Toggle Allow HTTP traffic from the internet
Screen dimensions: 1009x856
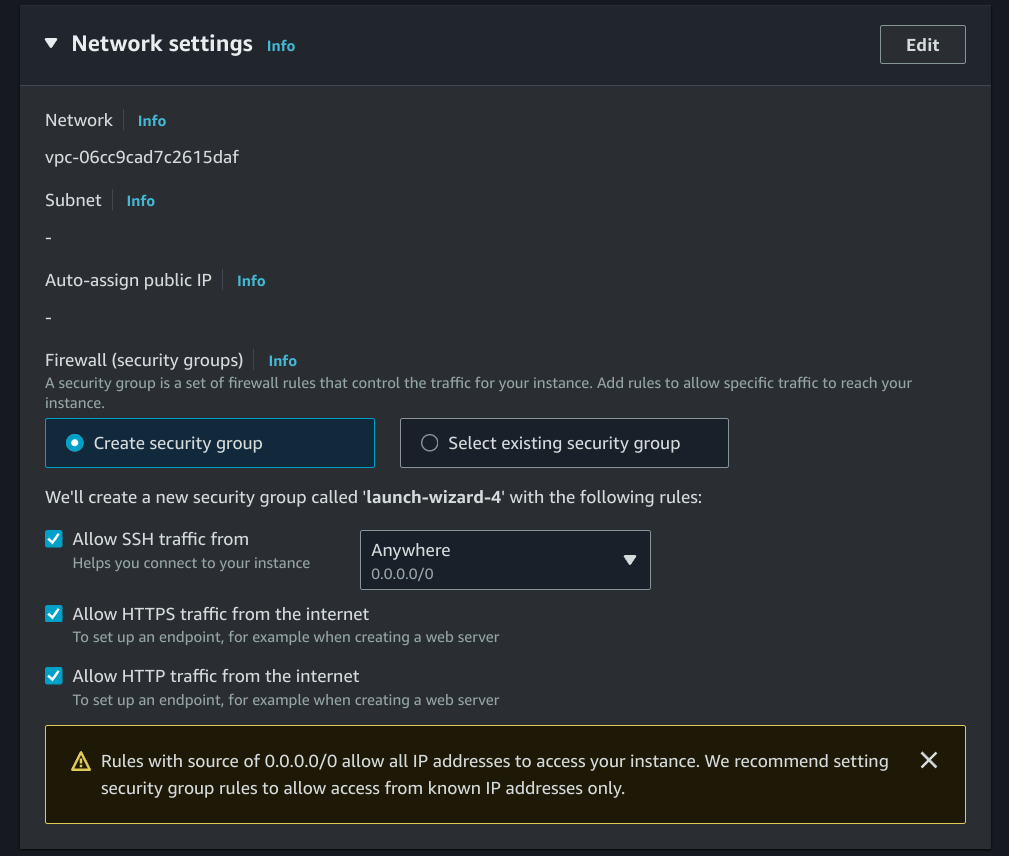tap(54, 676)
